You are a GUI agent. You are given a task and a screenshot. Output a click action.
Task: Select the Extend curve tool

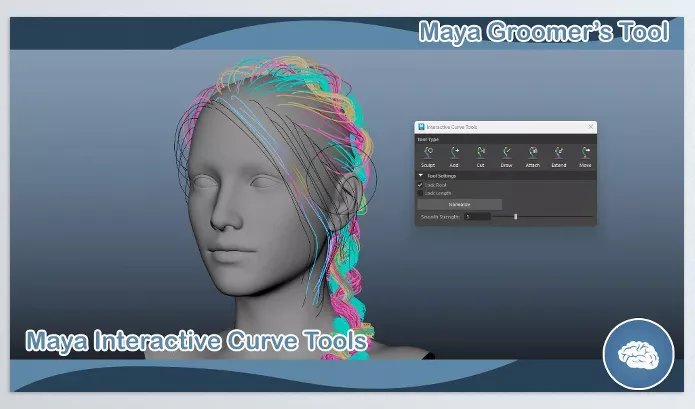coord(558,157)
